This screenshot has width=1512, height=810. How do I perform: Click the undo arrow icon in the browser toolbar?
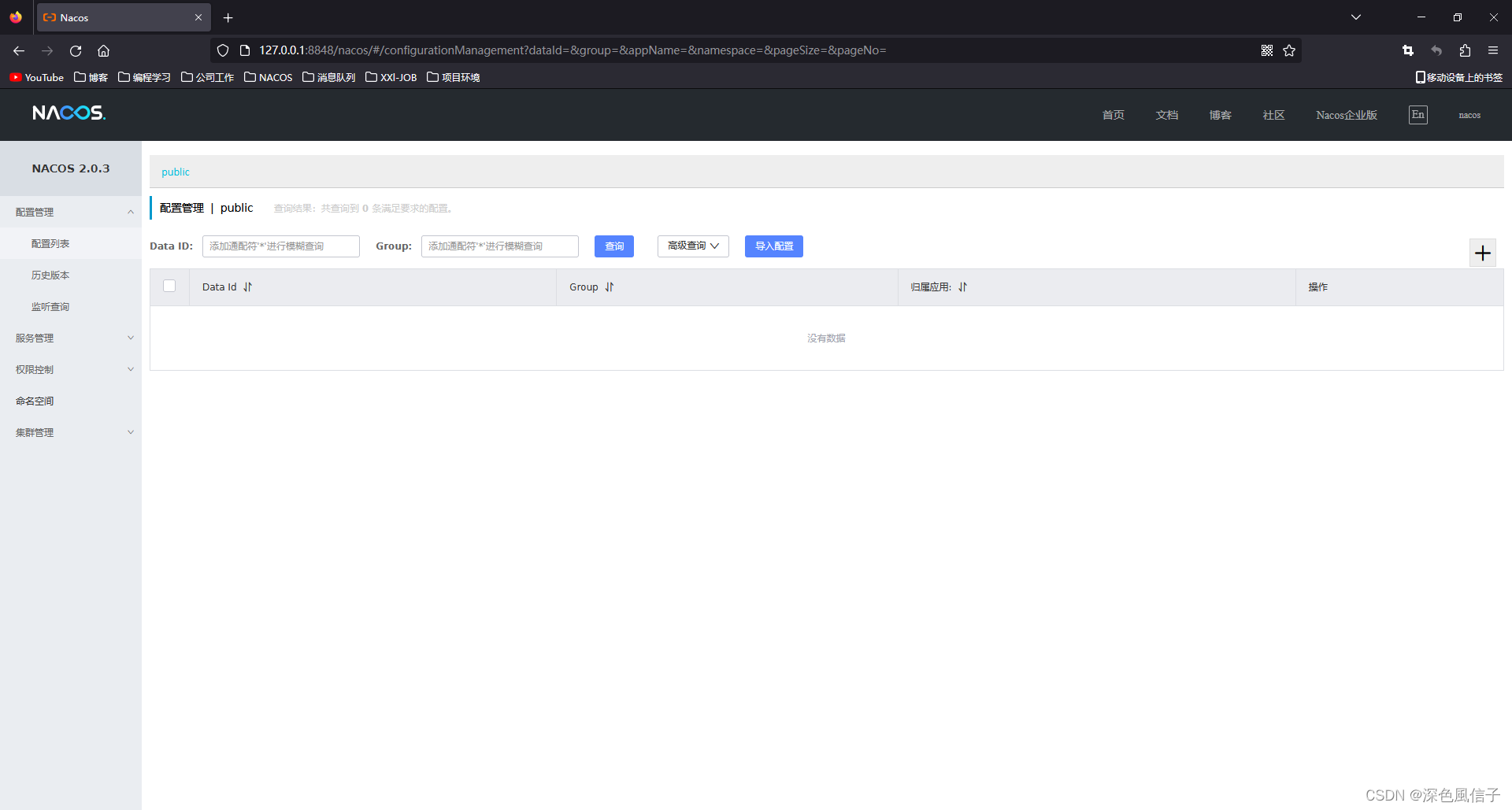[1436, 50]
